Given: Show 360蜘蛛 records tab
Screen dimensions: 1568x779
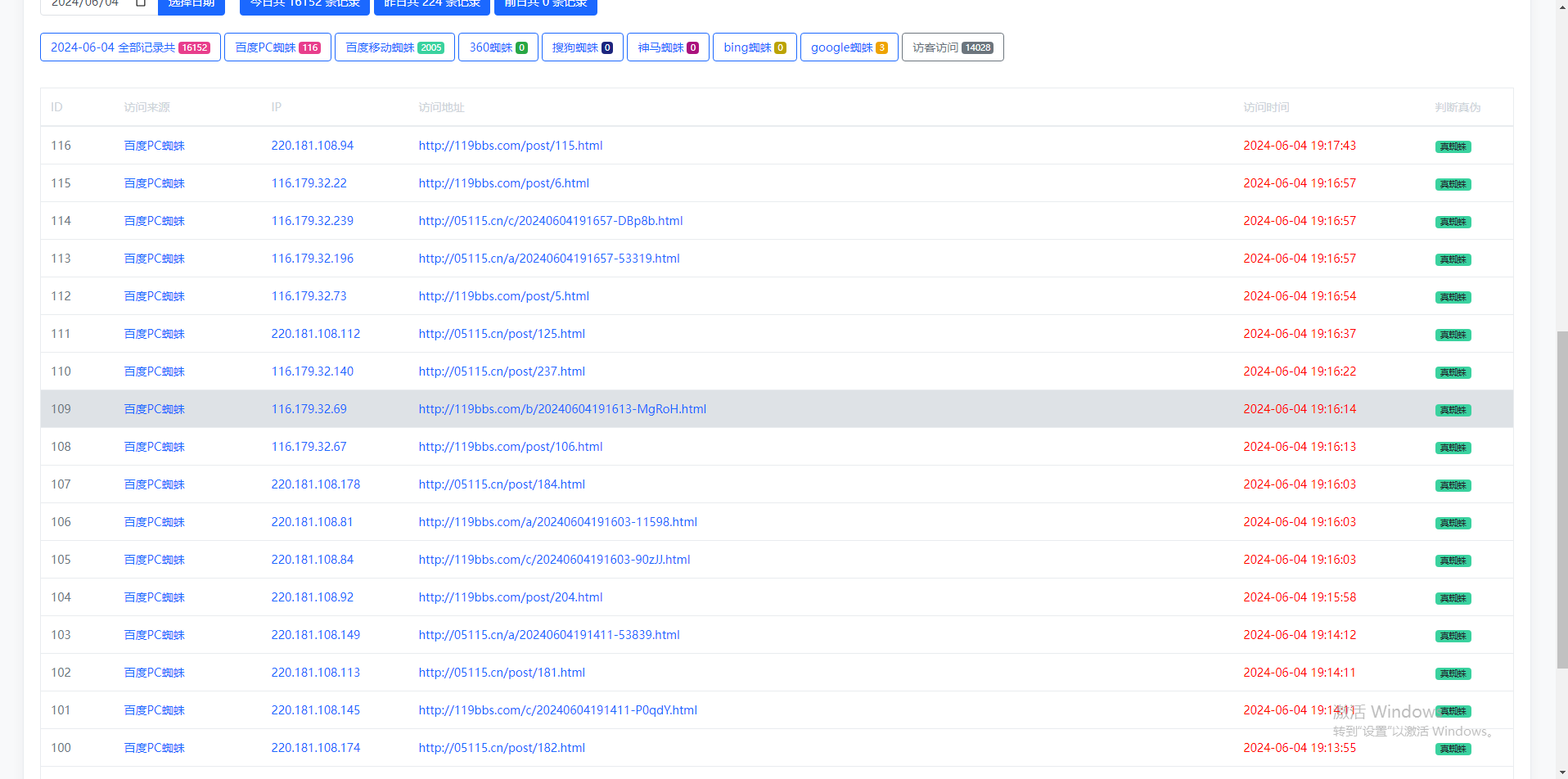Looking at the screenshot, I should click(498, 47).
